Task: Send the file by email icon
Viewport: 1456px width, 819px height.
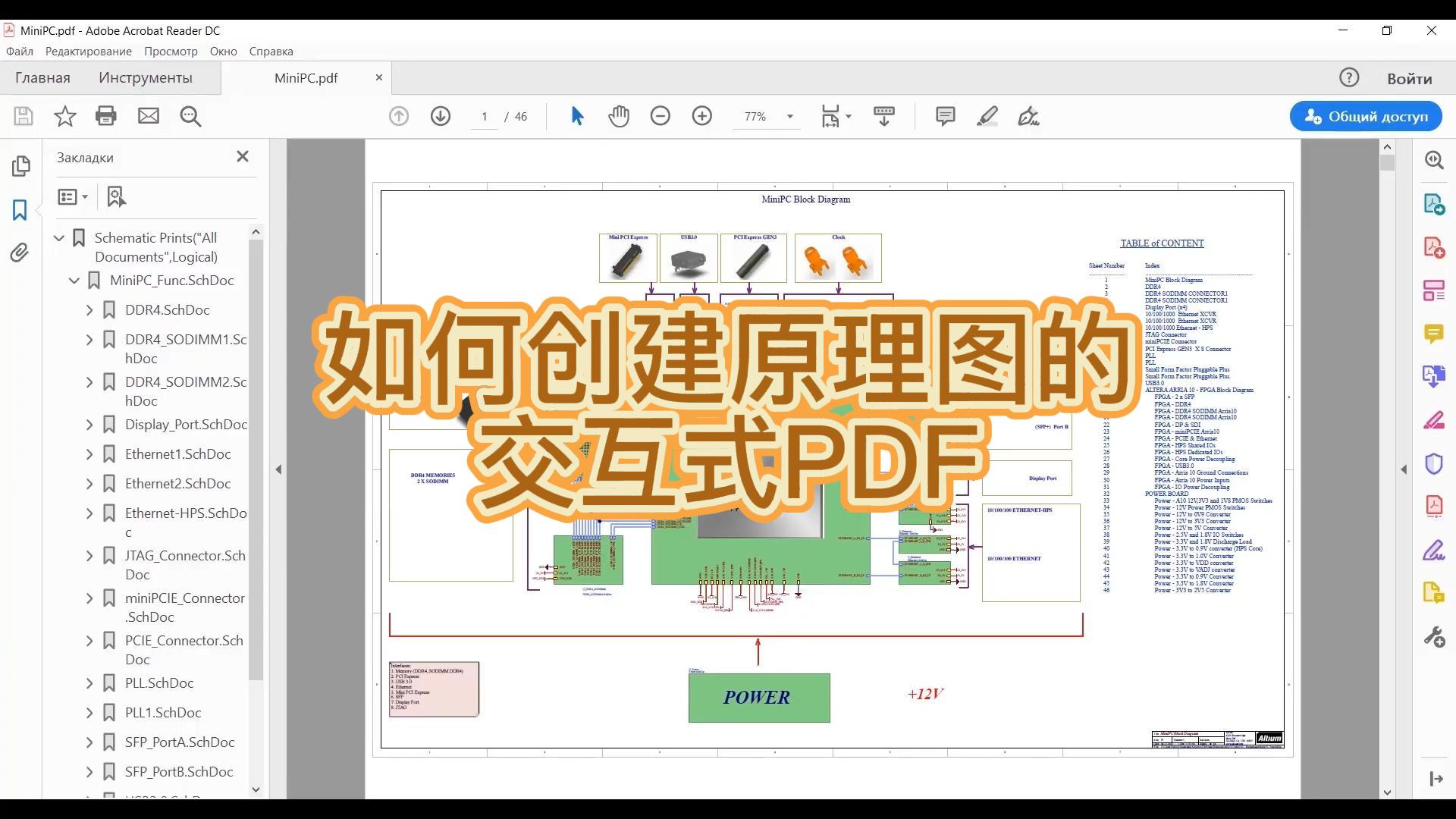Action: tap(149, 116)
